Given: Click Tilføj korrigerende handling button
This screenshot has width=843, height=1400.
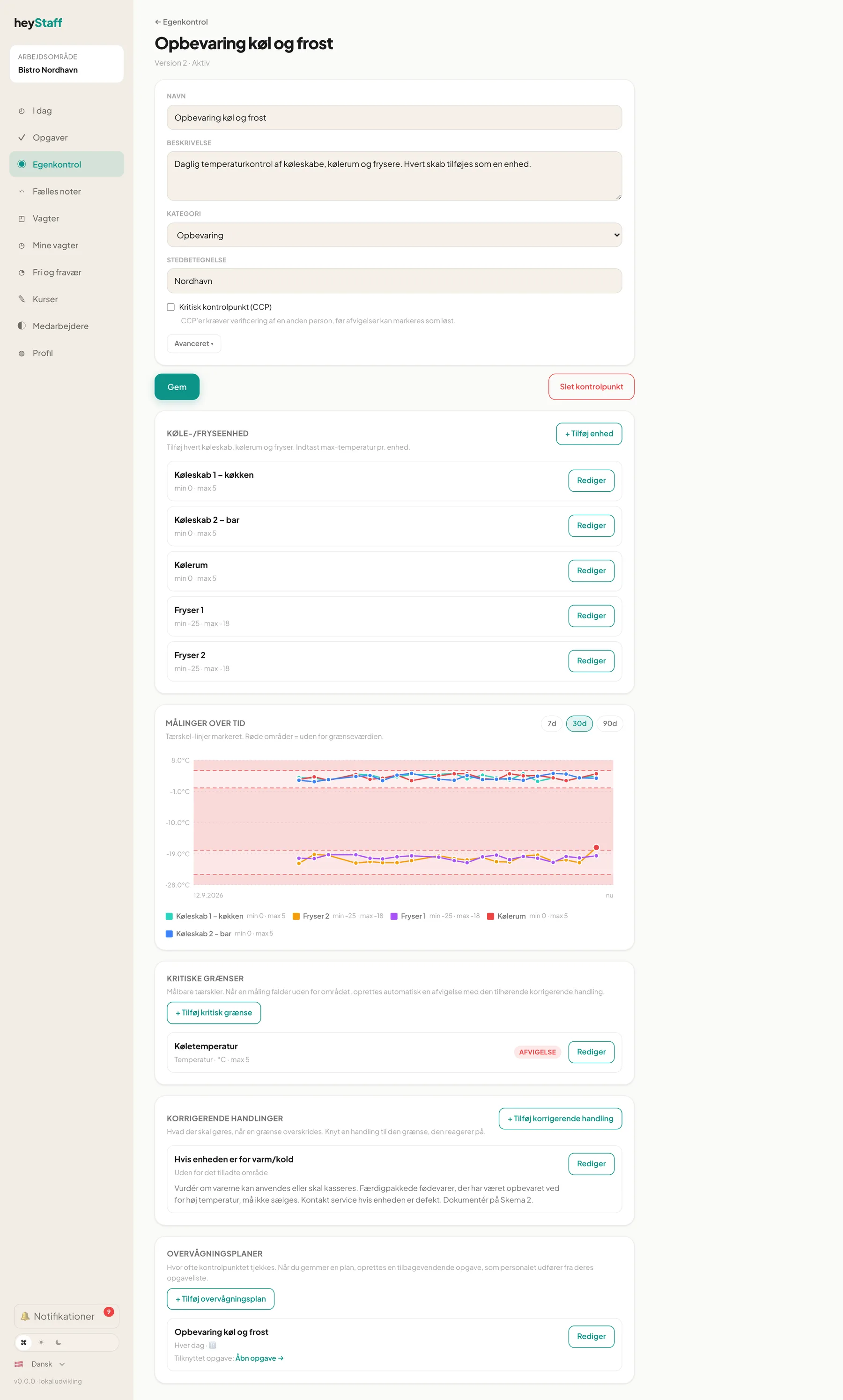Looking at the screenshot, I should tap(560, 1119).
